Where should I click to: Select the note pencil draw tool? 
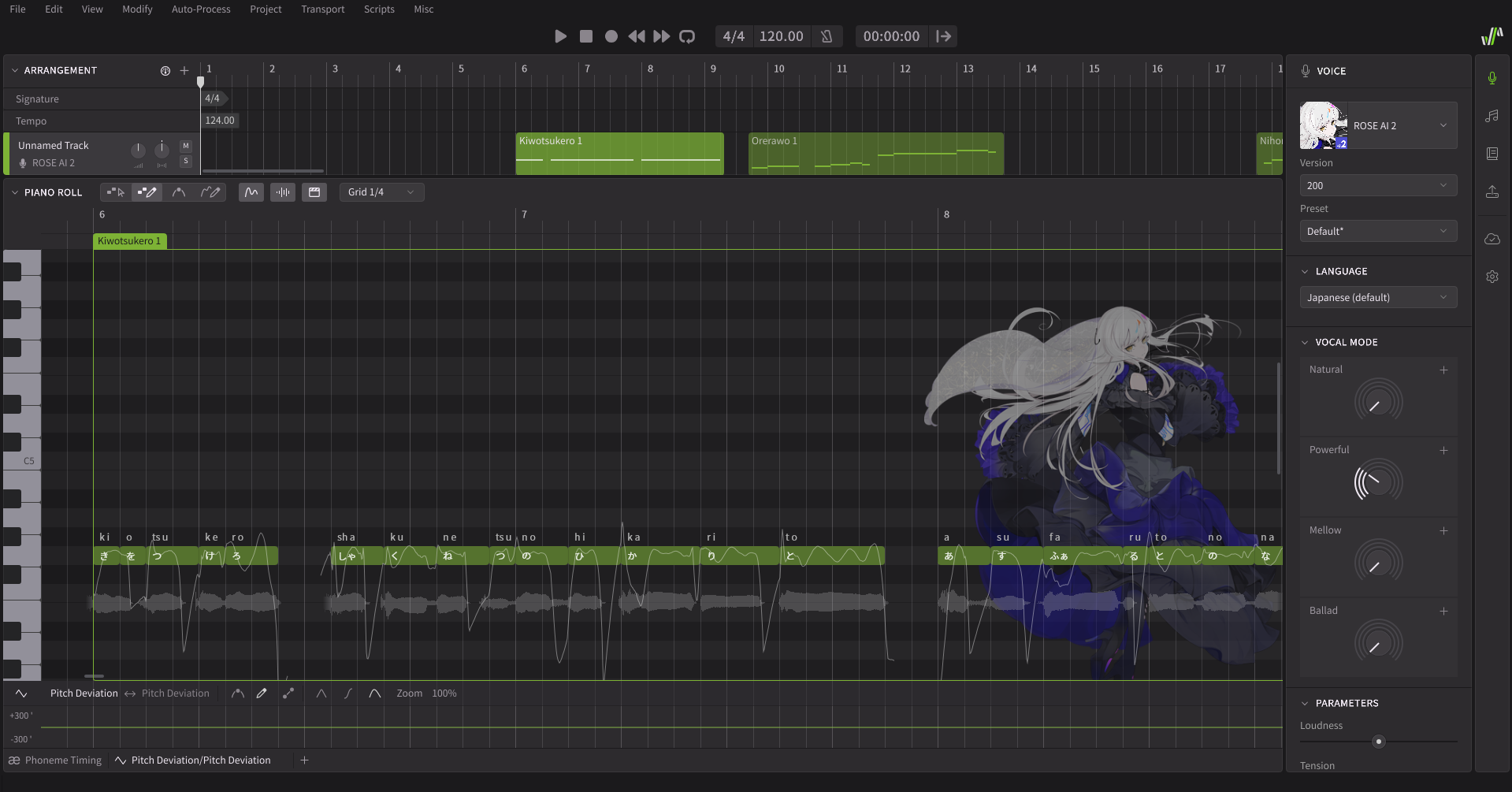pyautogui.click(x=147, y=192)
